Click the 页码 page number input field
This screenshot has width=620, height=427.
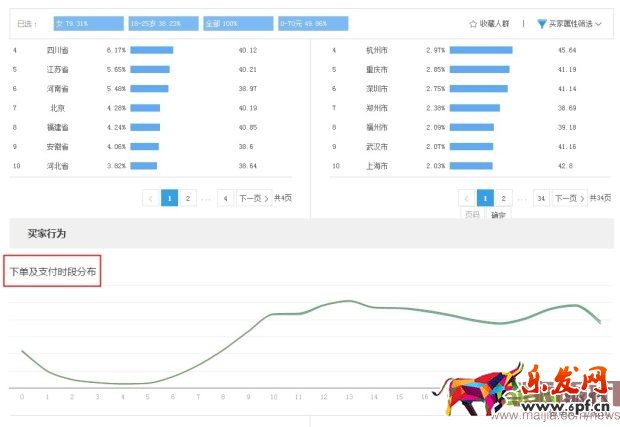pos(473,214)
